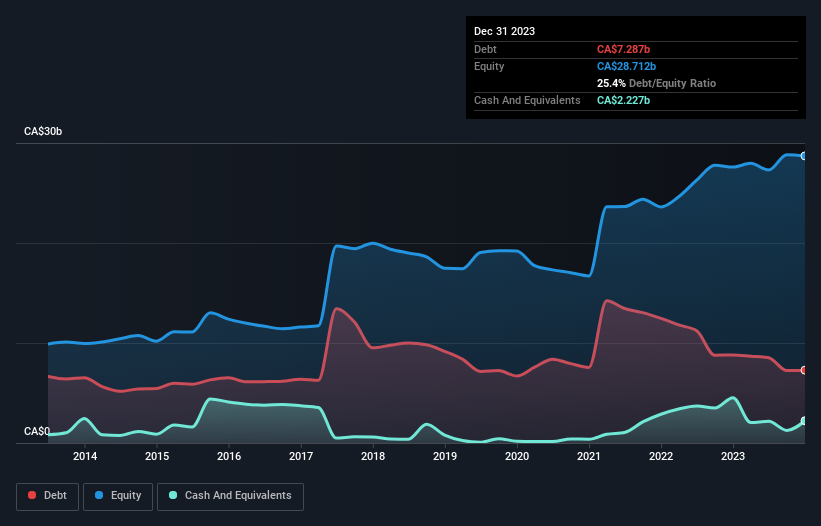Click the blue Equity endpoint marker
Screen dimensions: 821x526
point(804,156)
